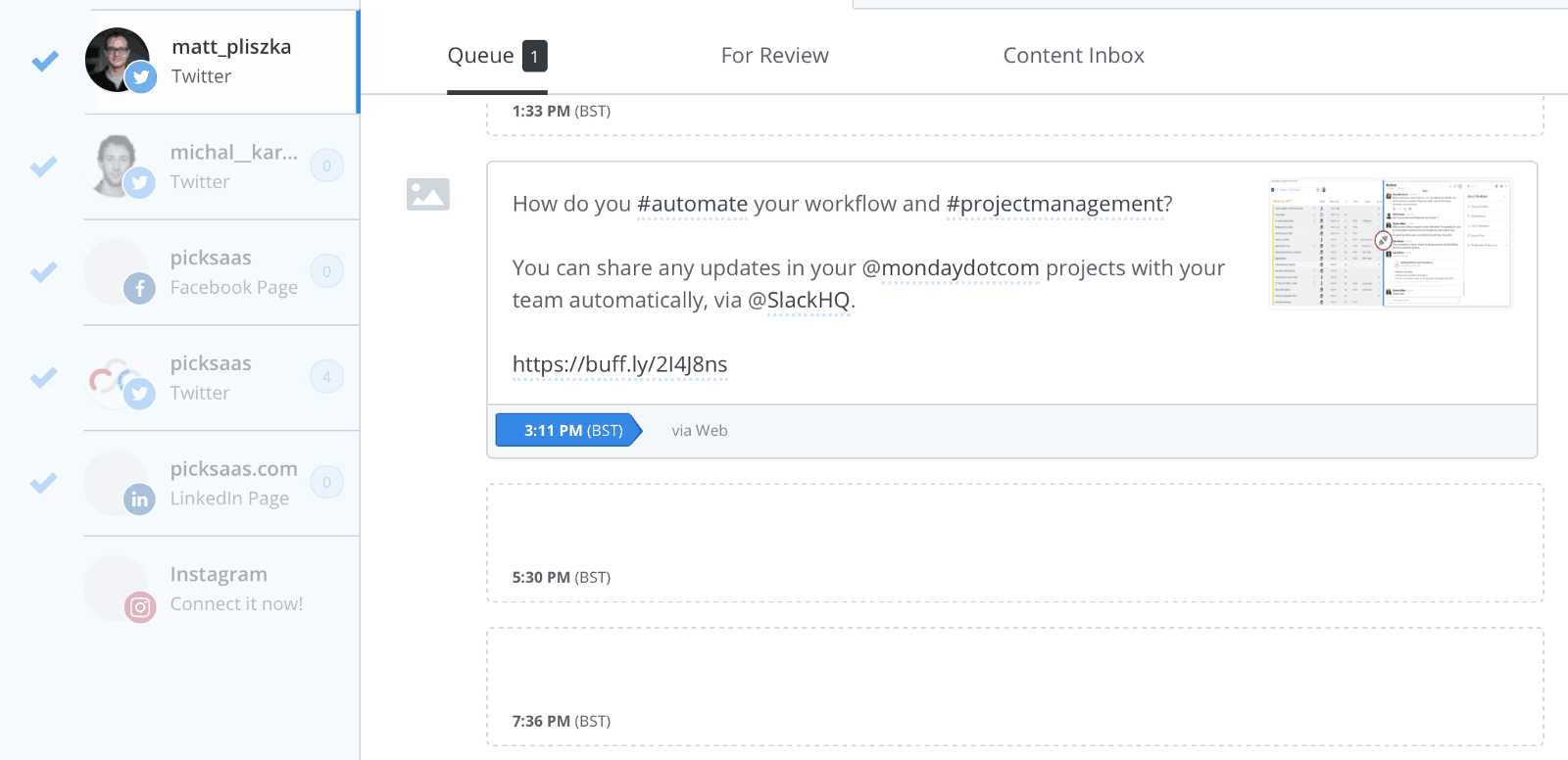Click count badge on picksaas.com LinkedIn
The width and height of the screenshot is (1568, 760).
tap(326, 482)
